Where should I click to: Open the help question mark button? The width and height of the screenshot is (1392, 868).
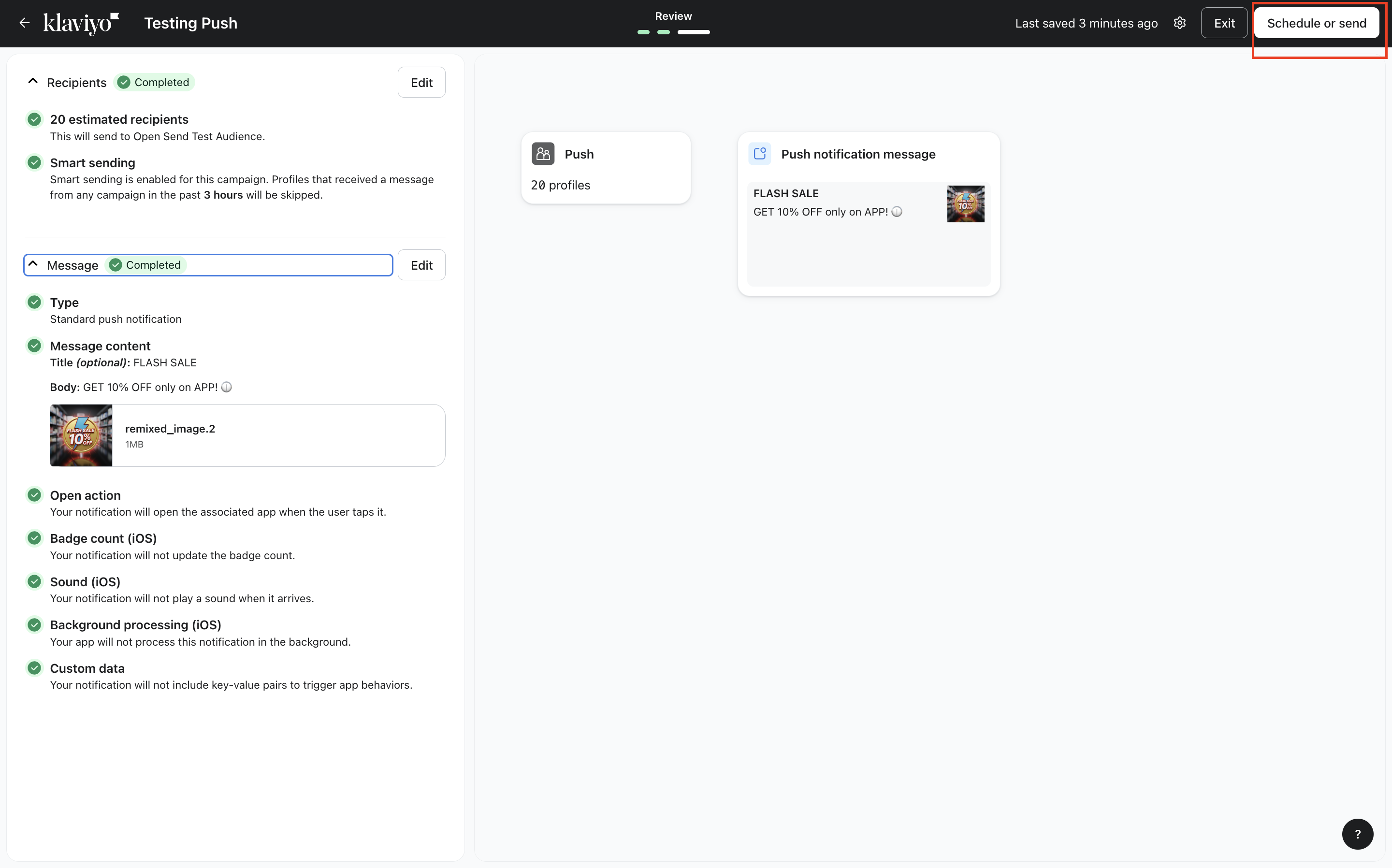tap(1358, 834)
